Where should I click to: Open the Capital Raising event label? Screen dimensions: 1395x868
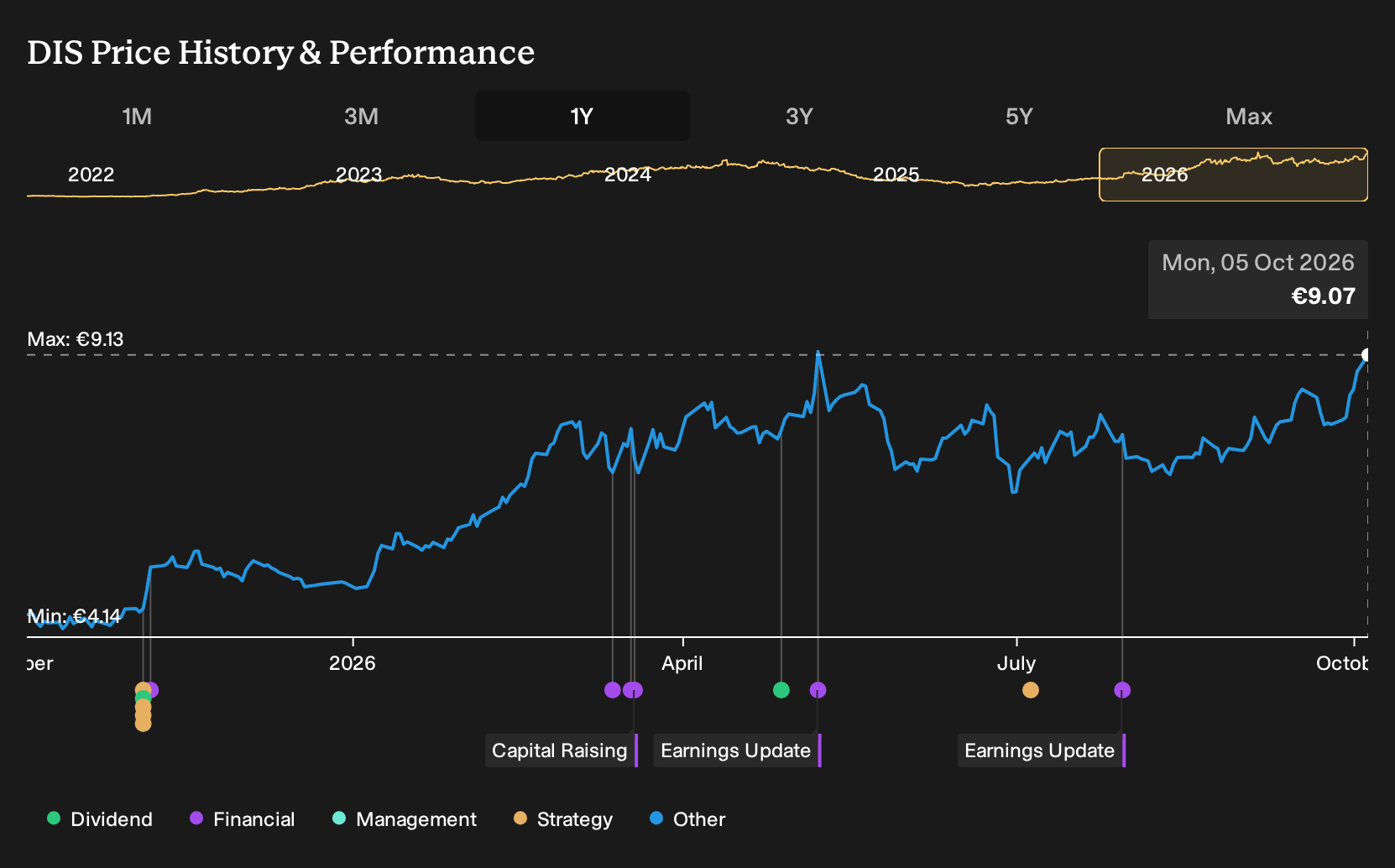pyautogui.click(x=562, y=750)
